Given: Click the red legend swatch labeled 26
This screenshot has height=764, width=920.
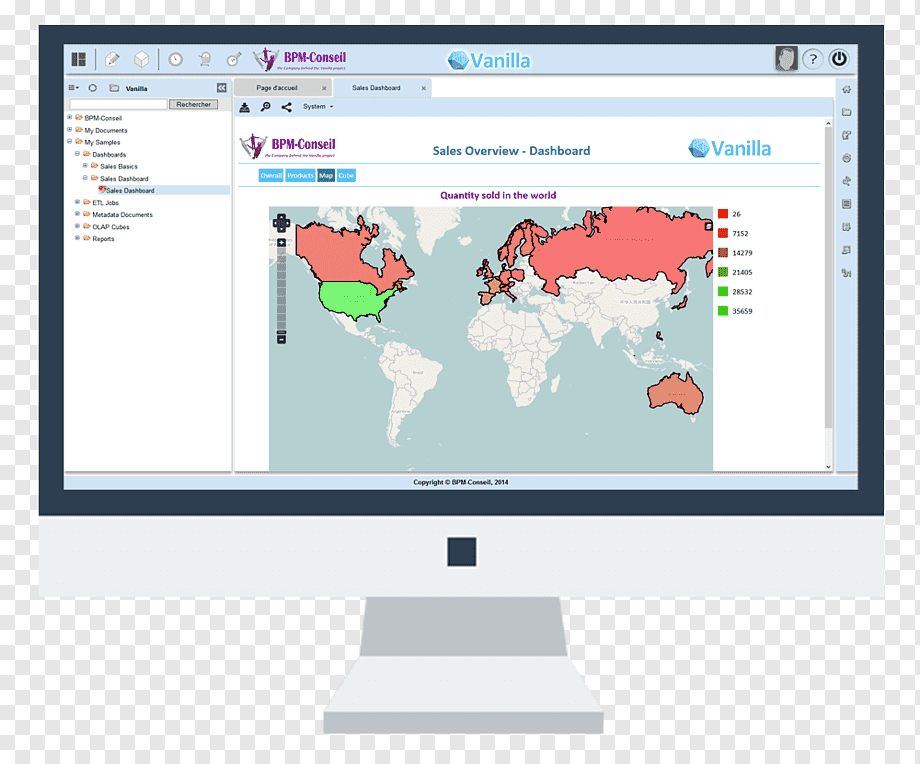Looking at the screenshot, I should [x=723, y=214].
